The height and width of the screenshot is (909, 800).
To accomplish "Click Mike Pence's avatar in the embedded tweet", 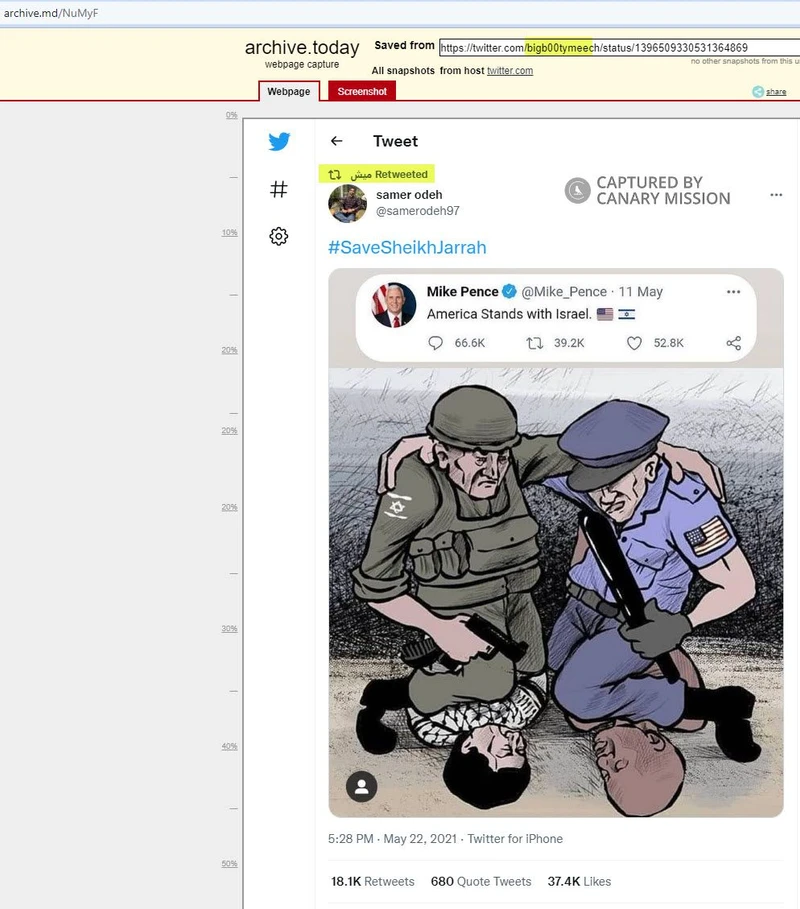I will [x=394, y=305].
